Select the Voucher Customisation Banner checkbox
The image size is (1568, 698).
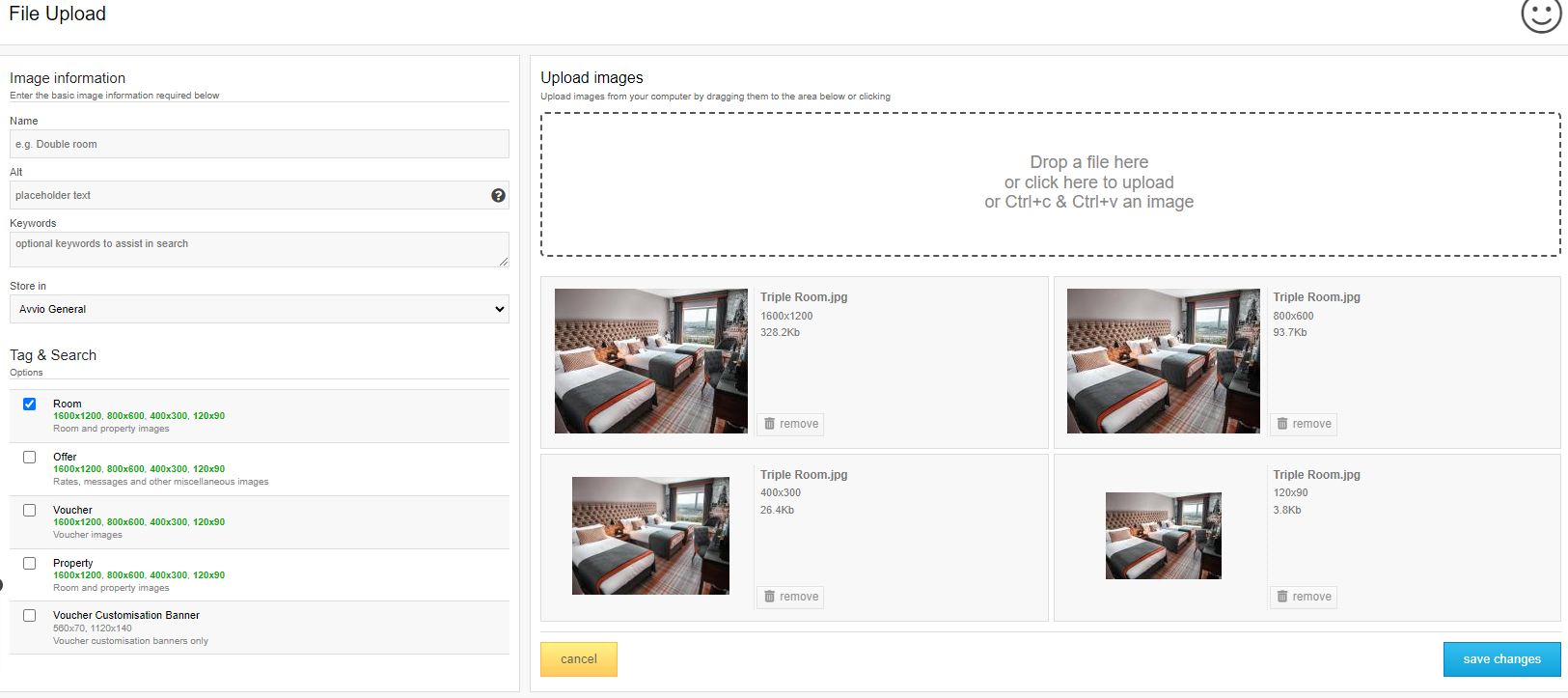[30, 615]
